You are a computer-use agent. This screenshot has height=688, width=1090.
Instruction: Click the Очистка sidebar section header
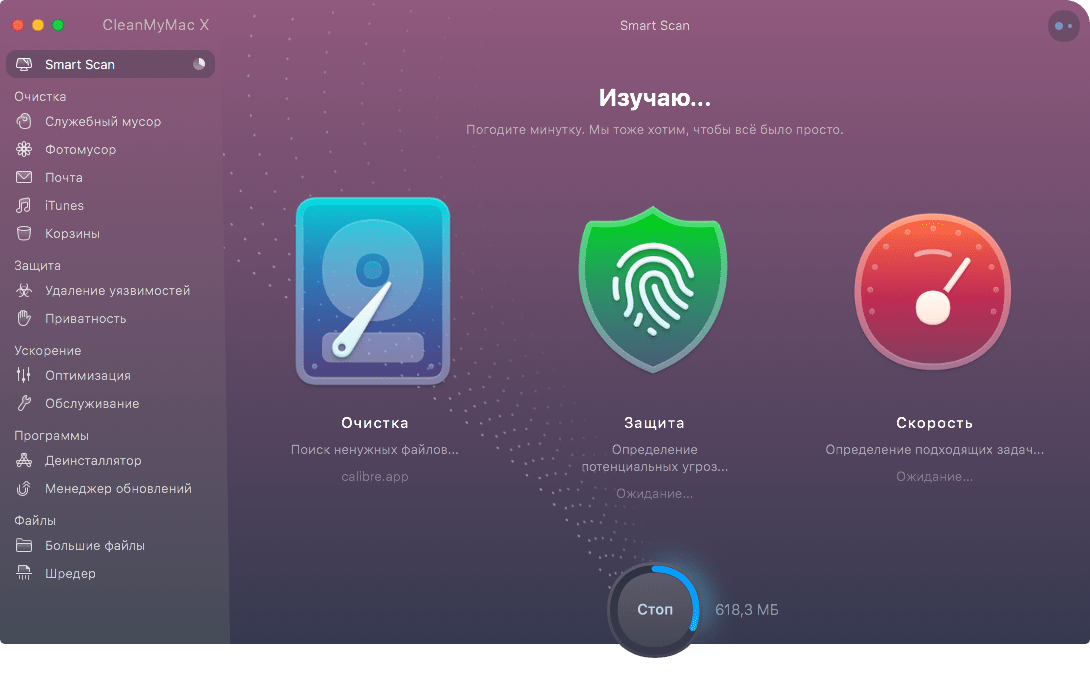(40, 97)
